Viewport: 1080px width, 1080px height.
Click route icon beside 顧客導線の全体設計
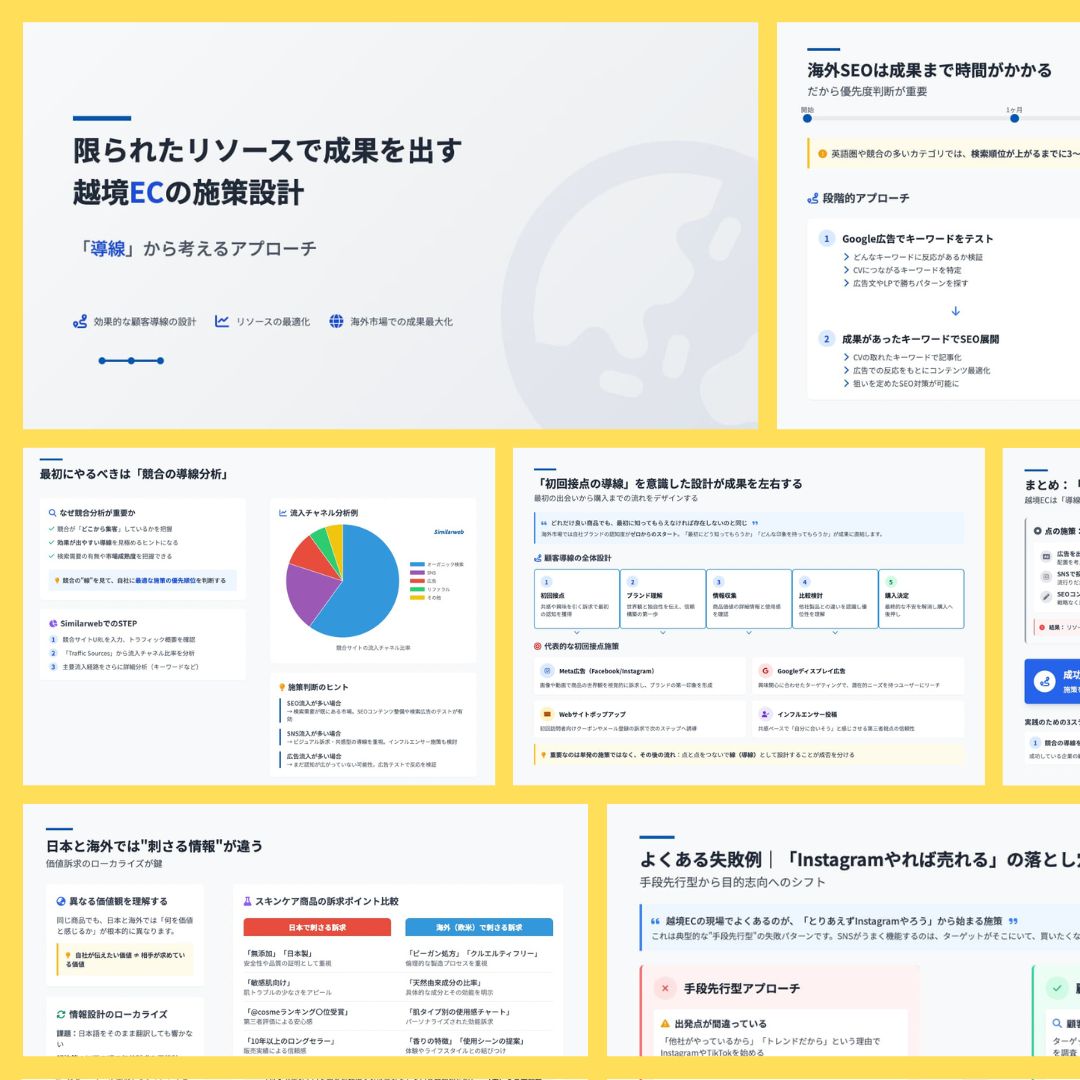point(538,558)
